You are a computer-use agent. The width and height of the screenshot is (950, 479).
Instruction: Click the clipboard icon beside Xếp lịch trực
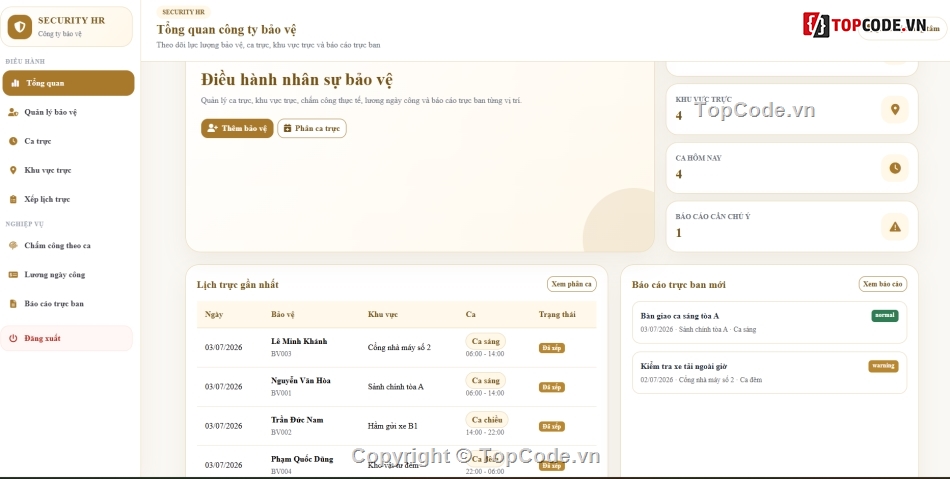(13, 199)
